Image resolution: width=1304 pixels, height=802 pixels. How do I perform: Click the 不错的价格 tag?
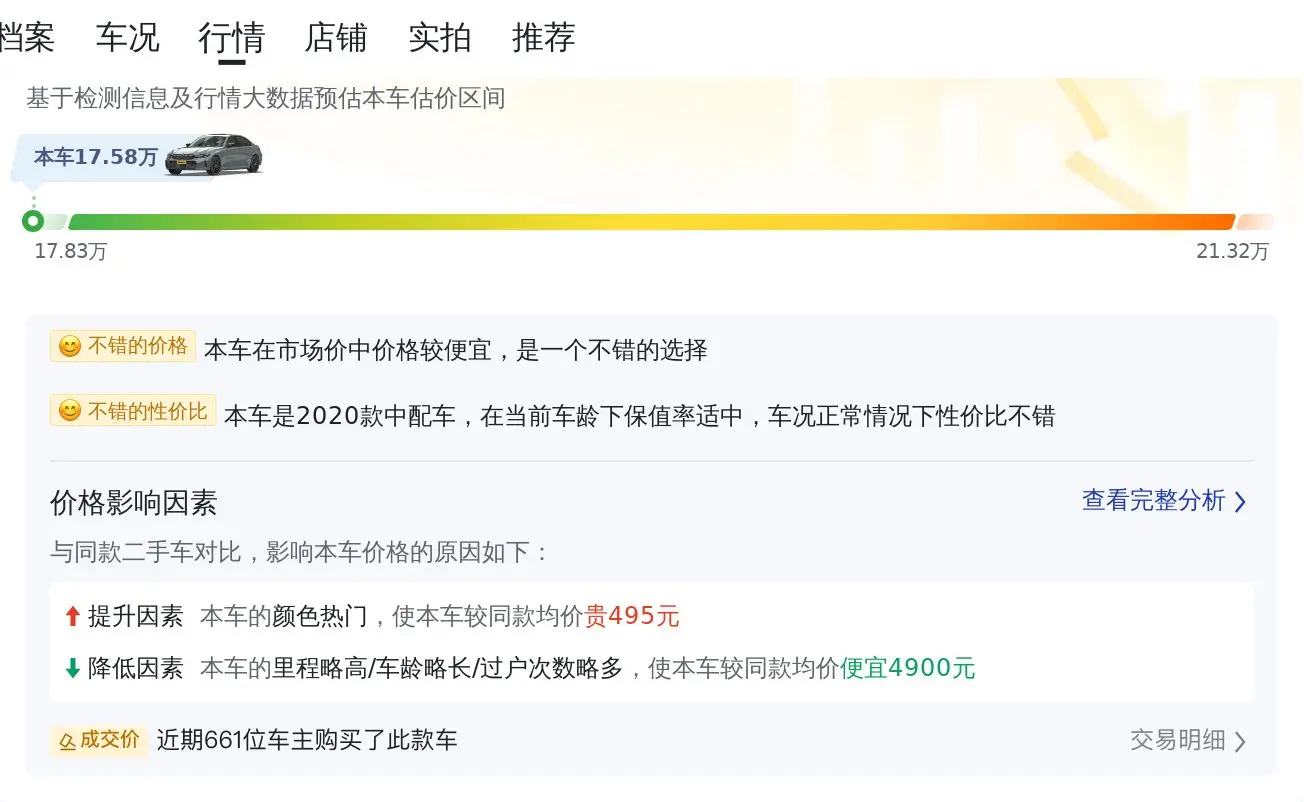(123, 346)
